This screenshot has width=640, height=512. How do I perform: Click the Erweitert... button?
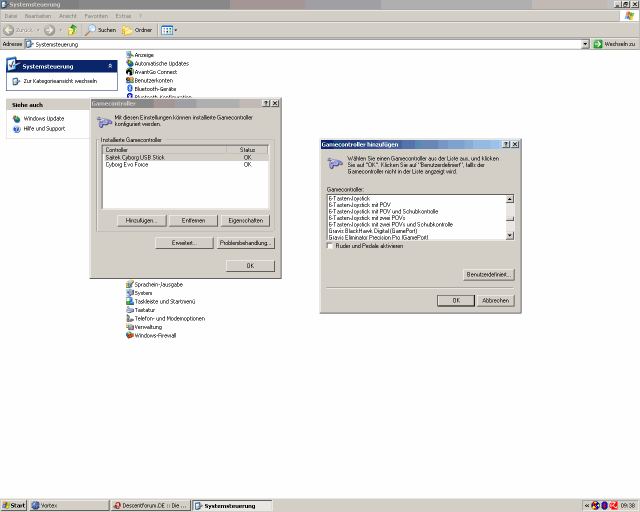(x=184, y=243)
